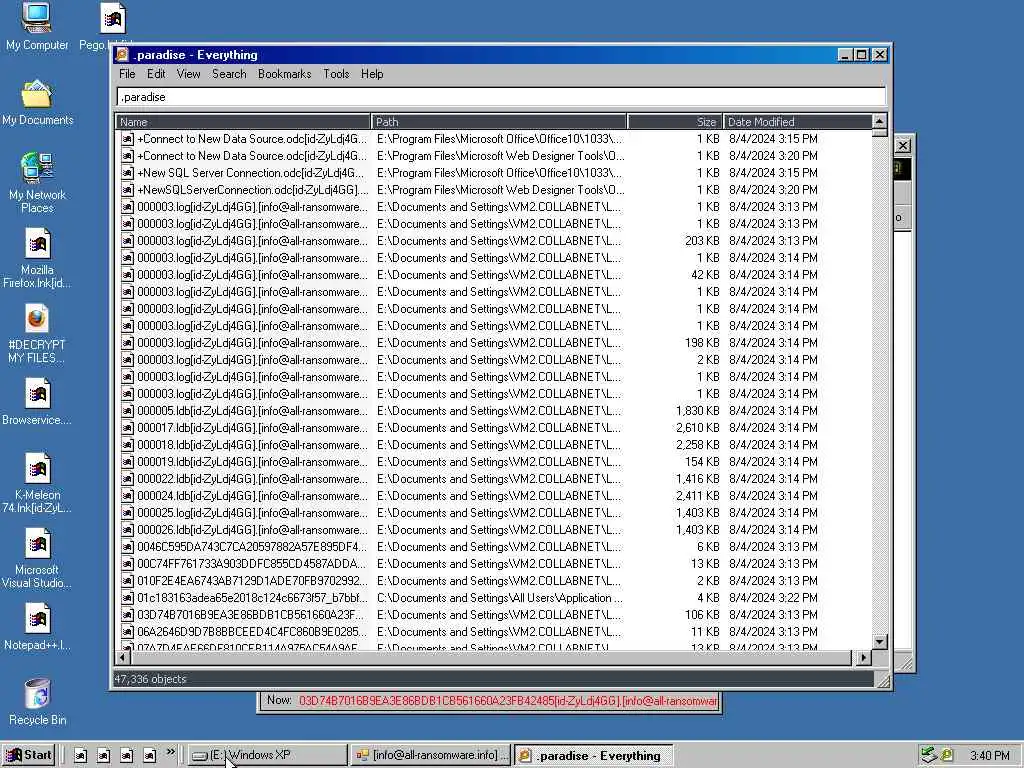Open the Search menu
The image size is (1024, 768).
click(229, 74)
